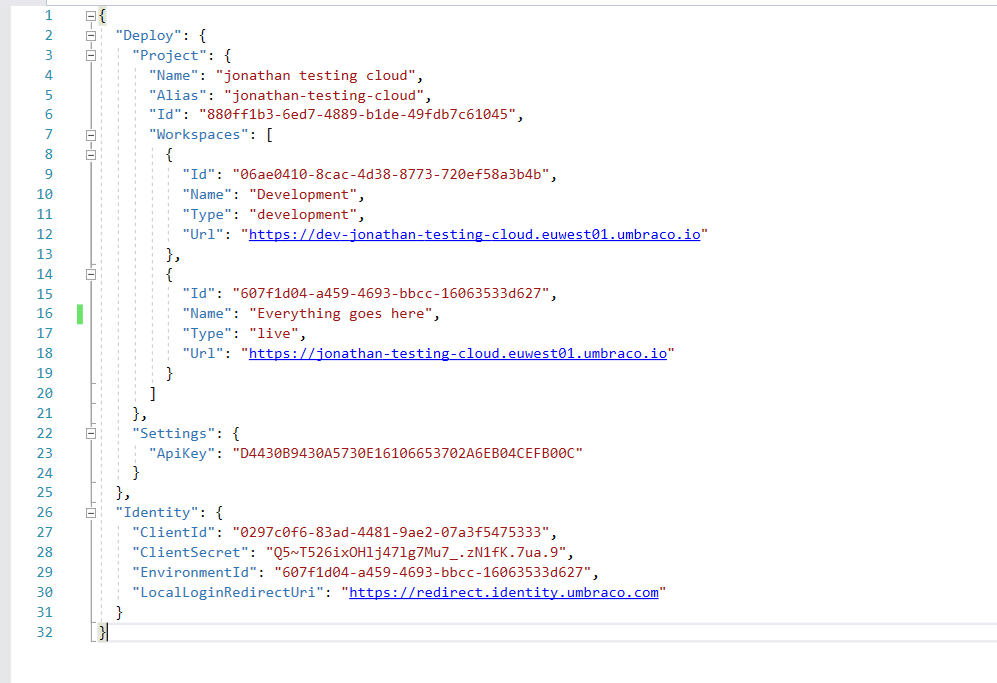Click the "Everything goes here" name value

coord(340,314)
